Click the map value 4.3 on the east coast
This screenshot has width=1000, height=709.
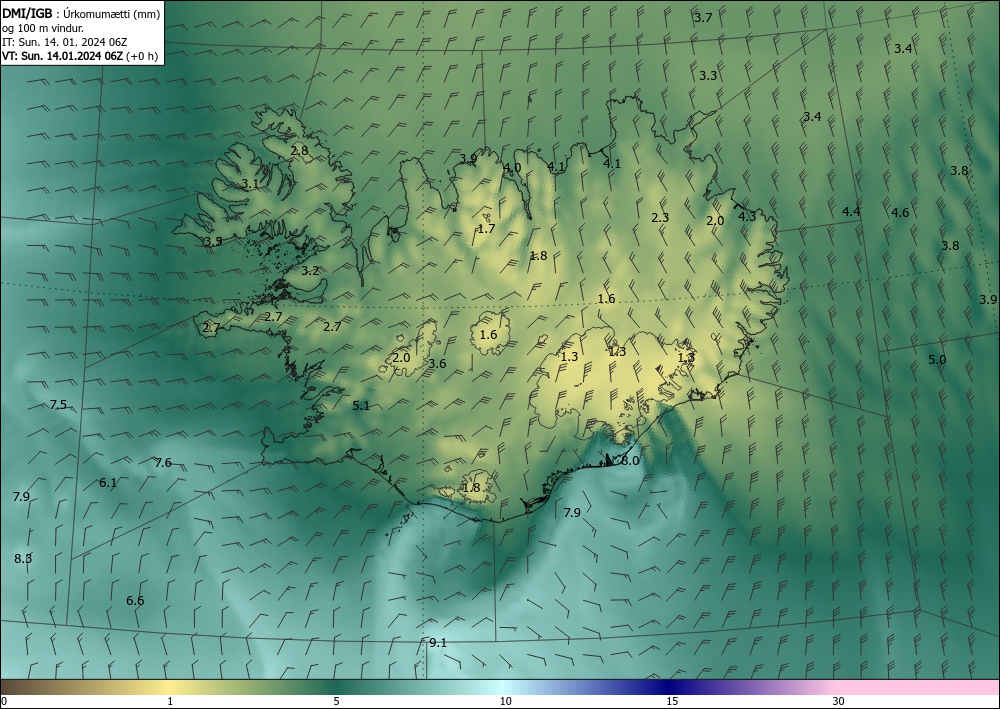747,216
